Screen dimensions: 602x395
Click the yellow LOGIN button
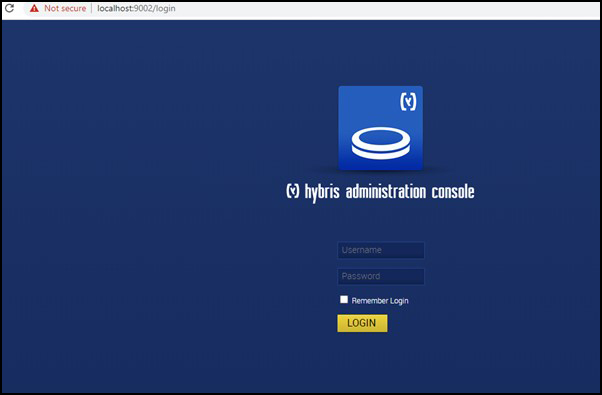tap(362, 323)
